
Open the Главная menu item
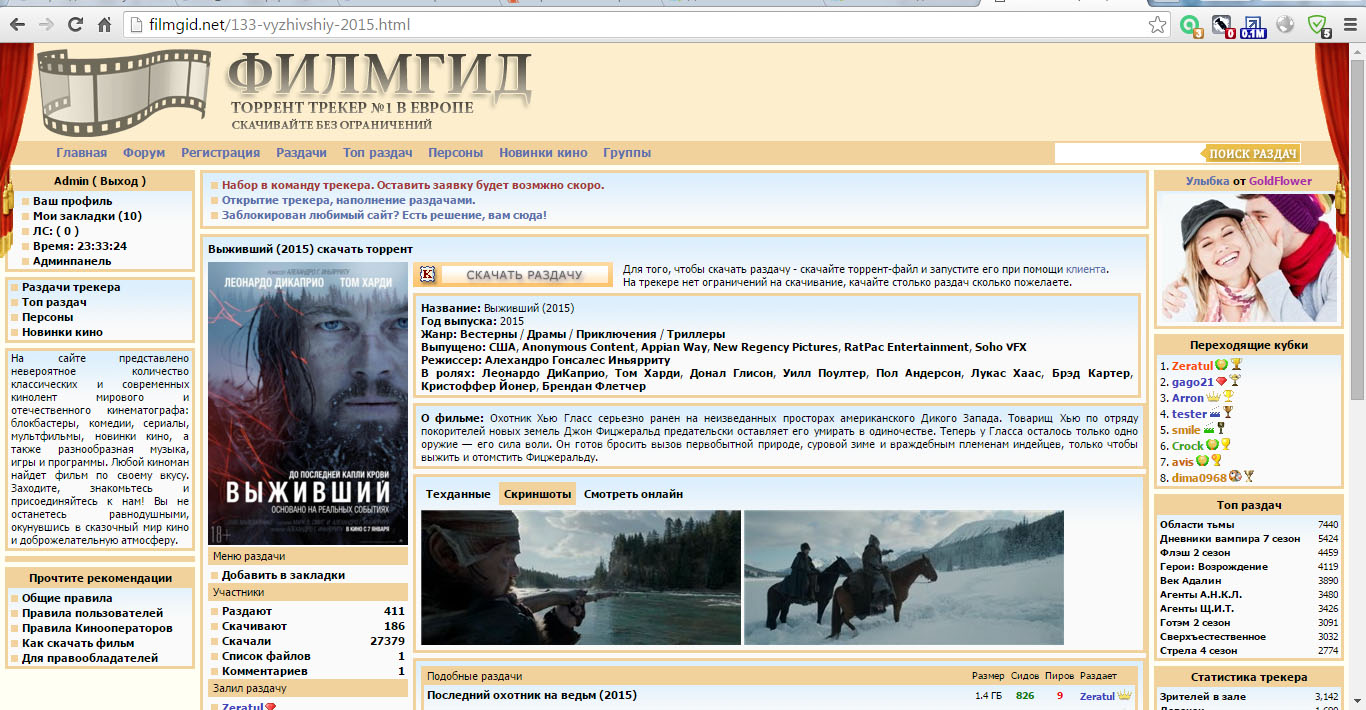(x=81, y=153)
